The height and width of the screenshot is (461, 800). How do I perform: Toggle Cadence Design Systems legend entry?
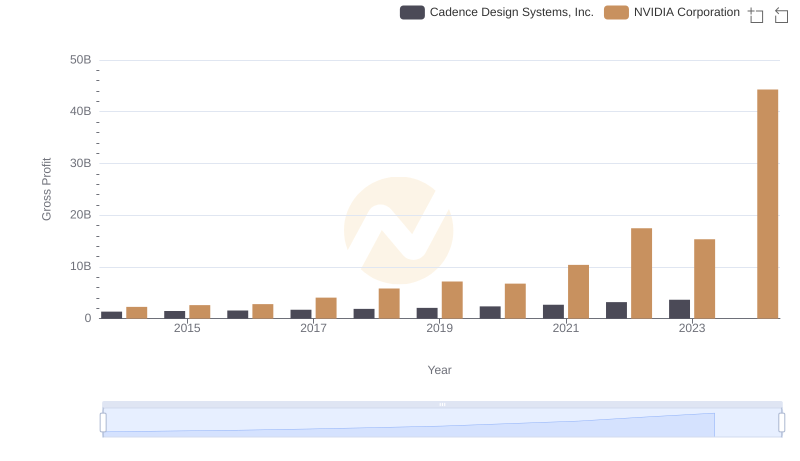coord(497,12)
